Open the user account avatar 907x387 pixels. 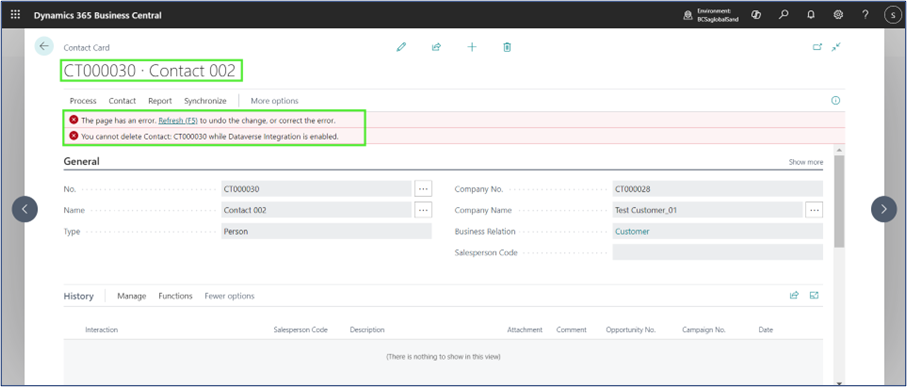point(893,15)
